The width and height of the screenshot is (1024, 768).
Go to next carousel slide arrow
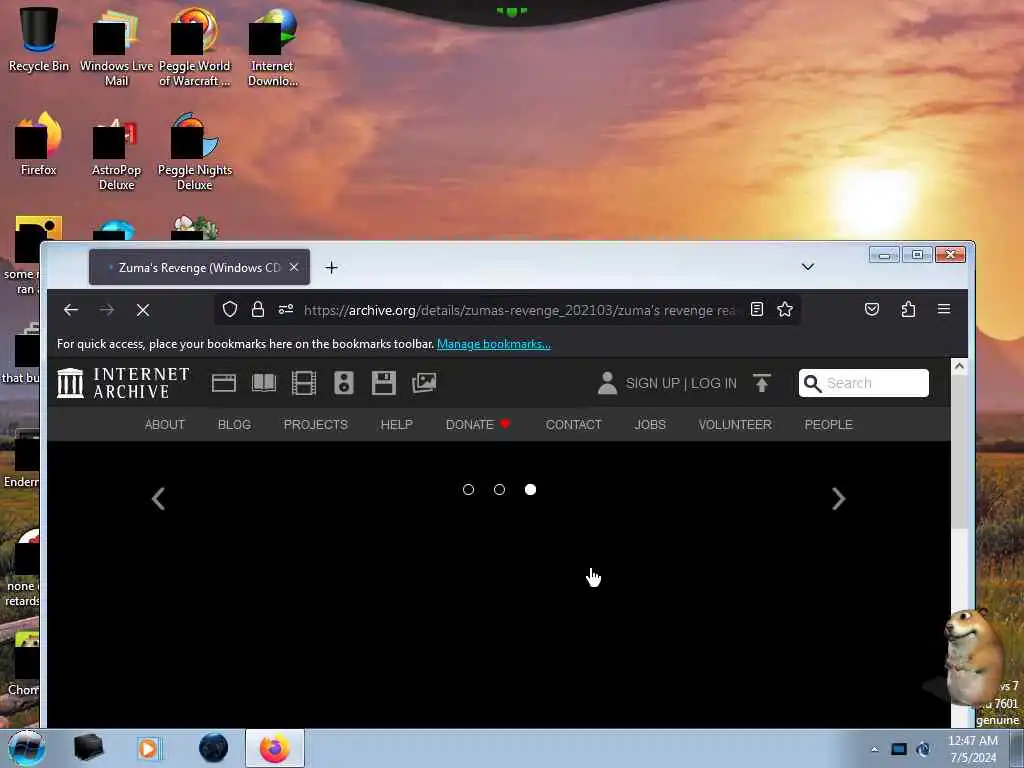click(839, 499)
